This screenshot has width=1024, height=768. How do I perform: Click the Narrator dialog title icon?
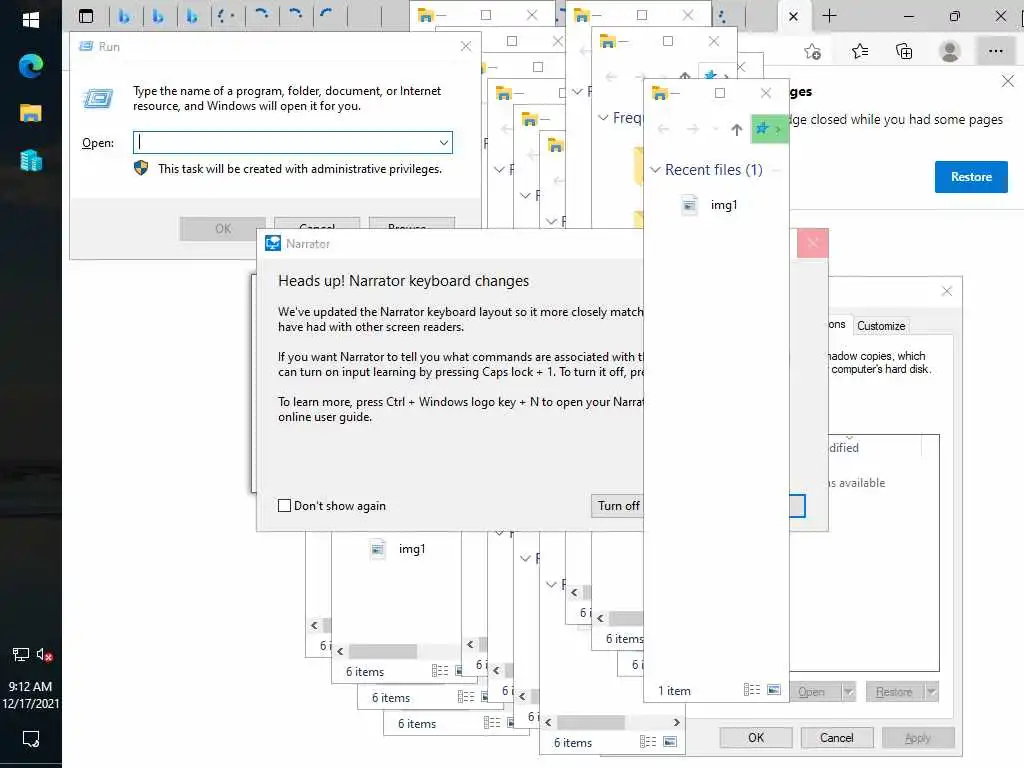coord(273,244)
